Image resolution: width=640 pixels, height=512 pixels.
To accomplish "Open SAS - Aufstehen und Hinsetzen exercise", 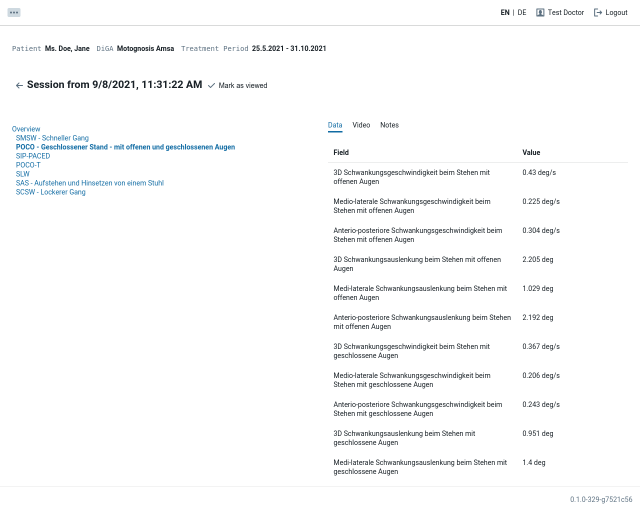I will coord(89,183).
